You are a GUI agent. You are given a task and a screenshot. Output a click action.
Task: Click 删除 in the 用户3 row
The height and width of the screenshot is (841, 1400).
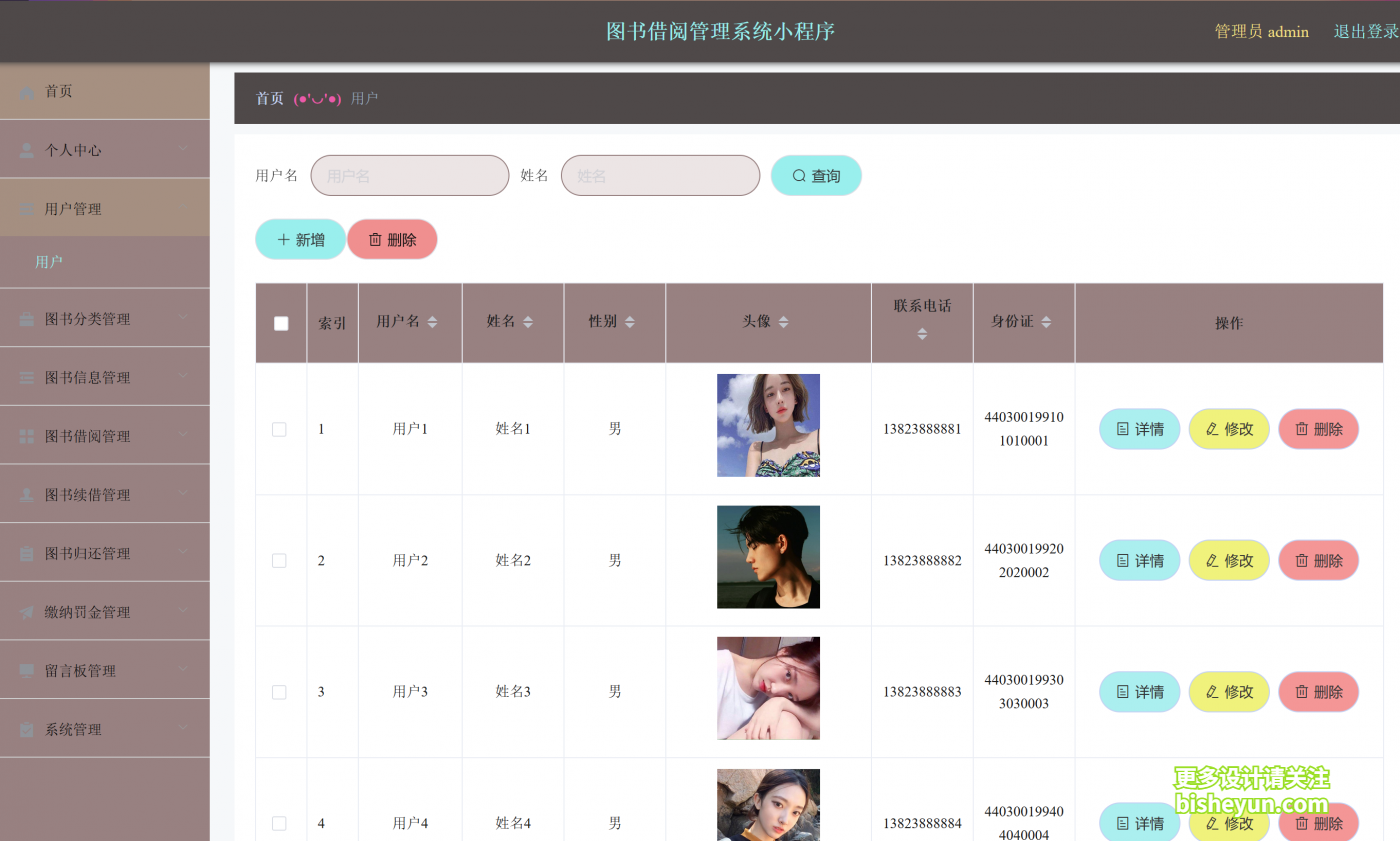click(x=1319, y=692)
